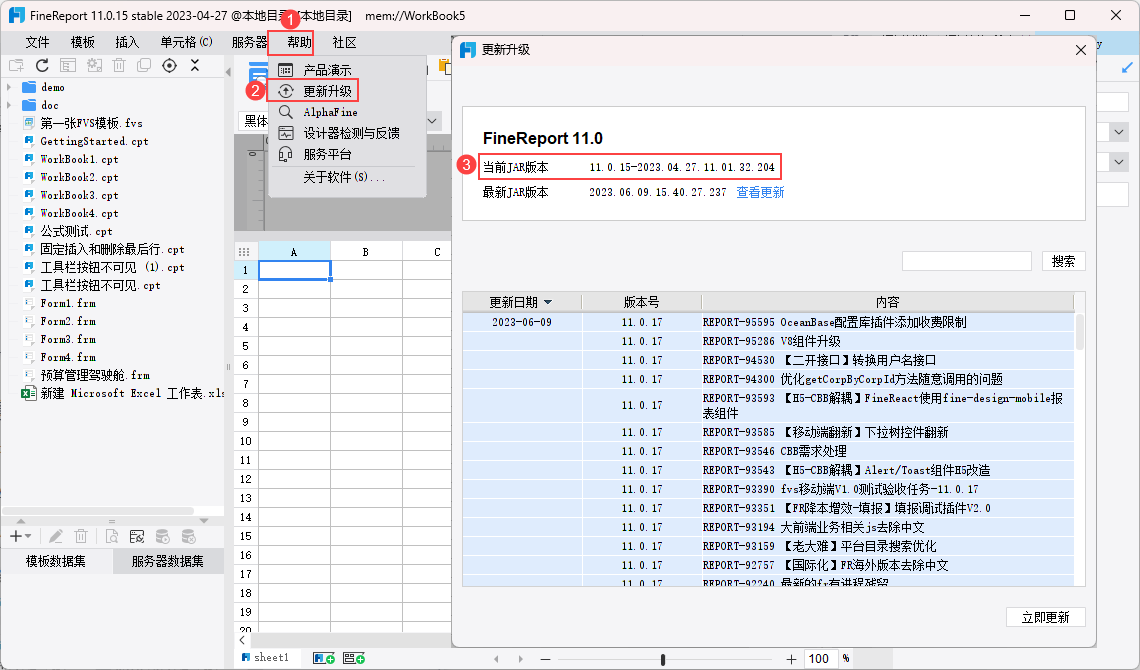Click the 查看更新 link

(x=760, y=192)
